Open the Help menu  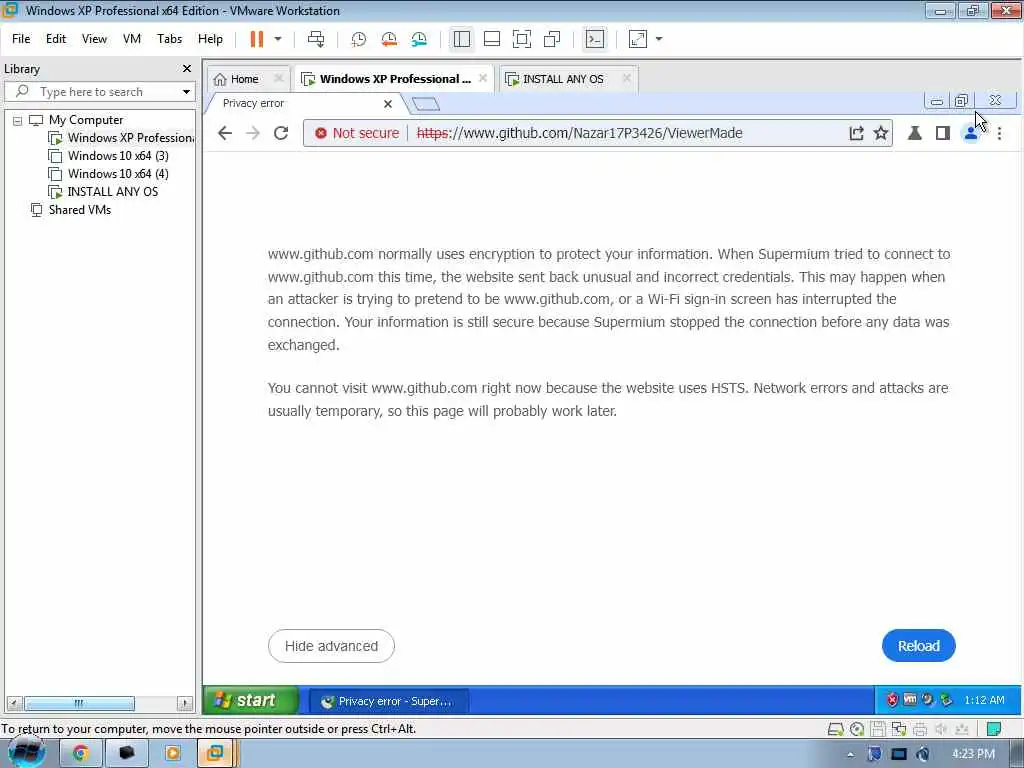click(210, 39)
